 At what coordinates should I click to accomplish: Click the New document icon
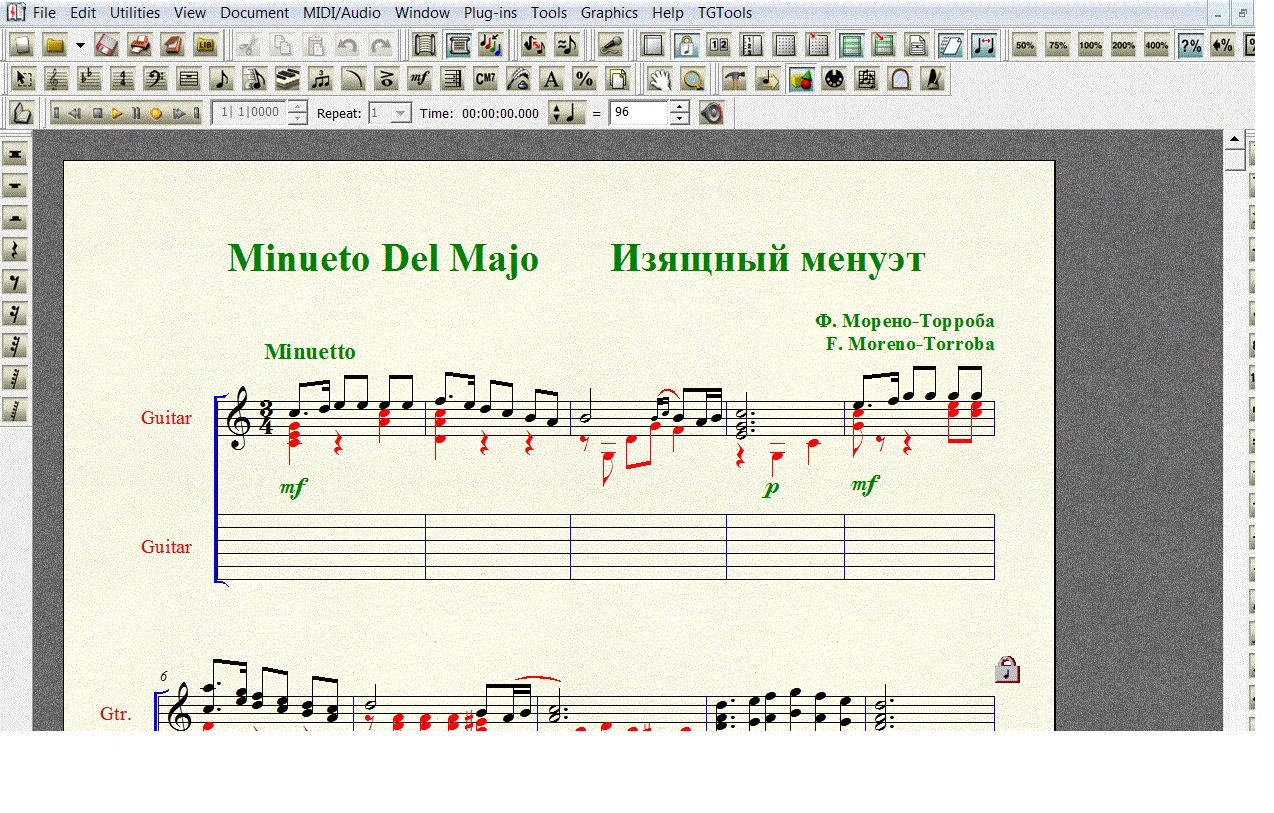click(22, 45)
